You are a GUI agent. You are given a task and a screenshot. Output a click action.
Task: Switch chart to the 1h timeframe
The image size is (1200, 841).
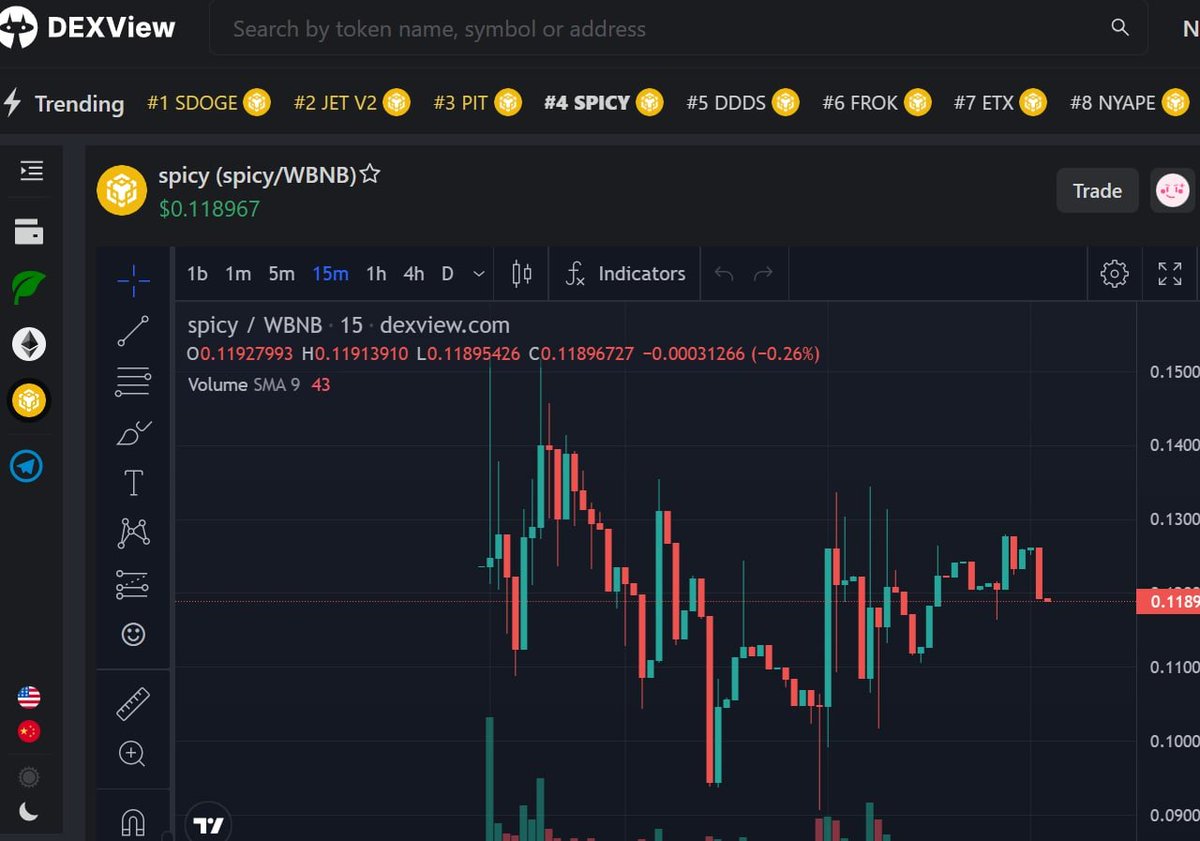[375, 273]
